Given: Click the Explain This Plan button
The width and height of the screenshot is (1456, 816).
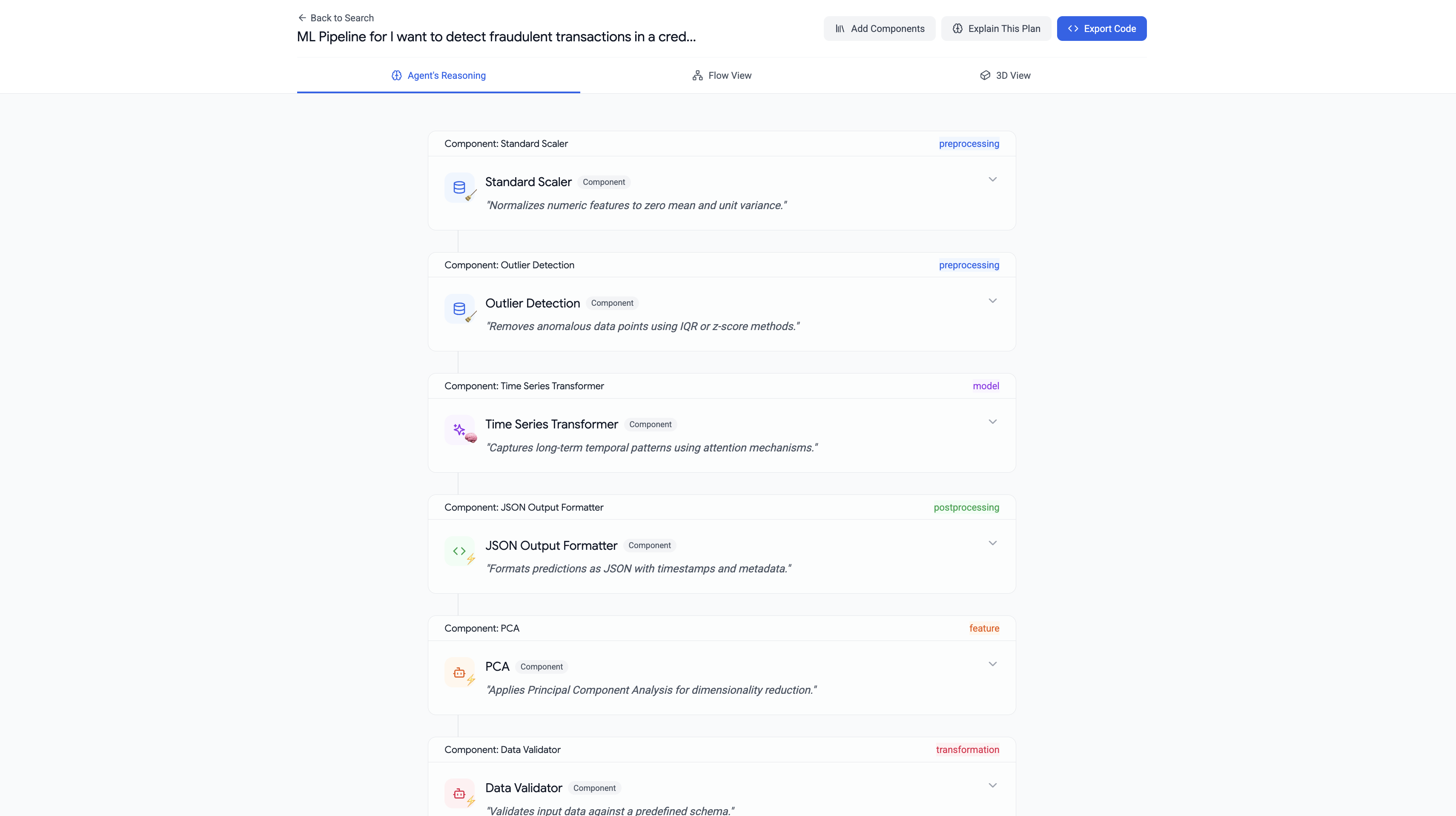Looking at the screenshot, I should 996,29.
